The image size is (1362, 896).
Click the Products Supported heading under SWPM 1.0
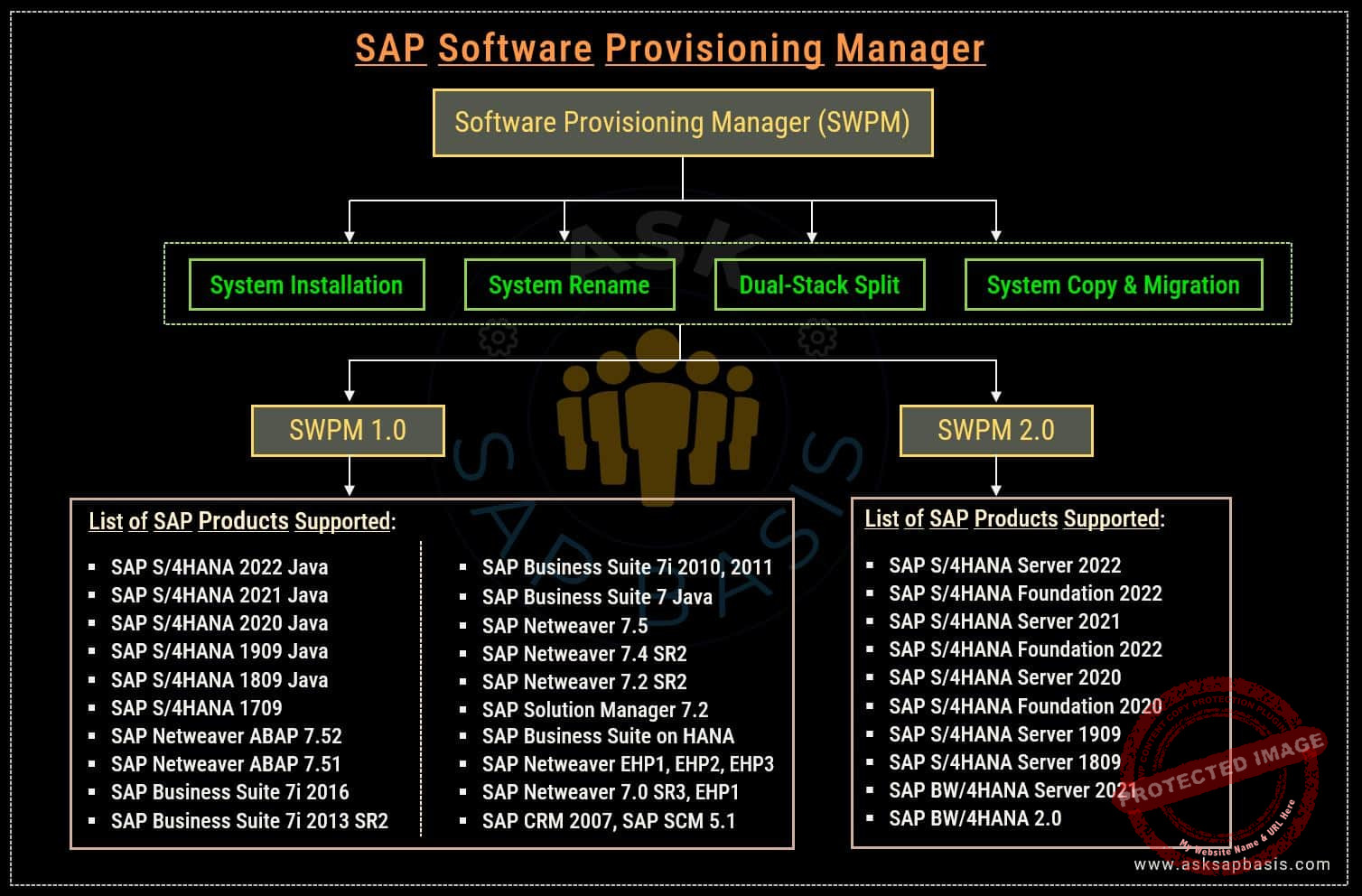coord(242,521)
